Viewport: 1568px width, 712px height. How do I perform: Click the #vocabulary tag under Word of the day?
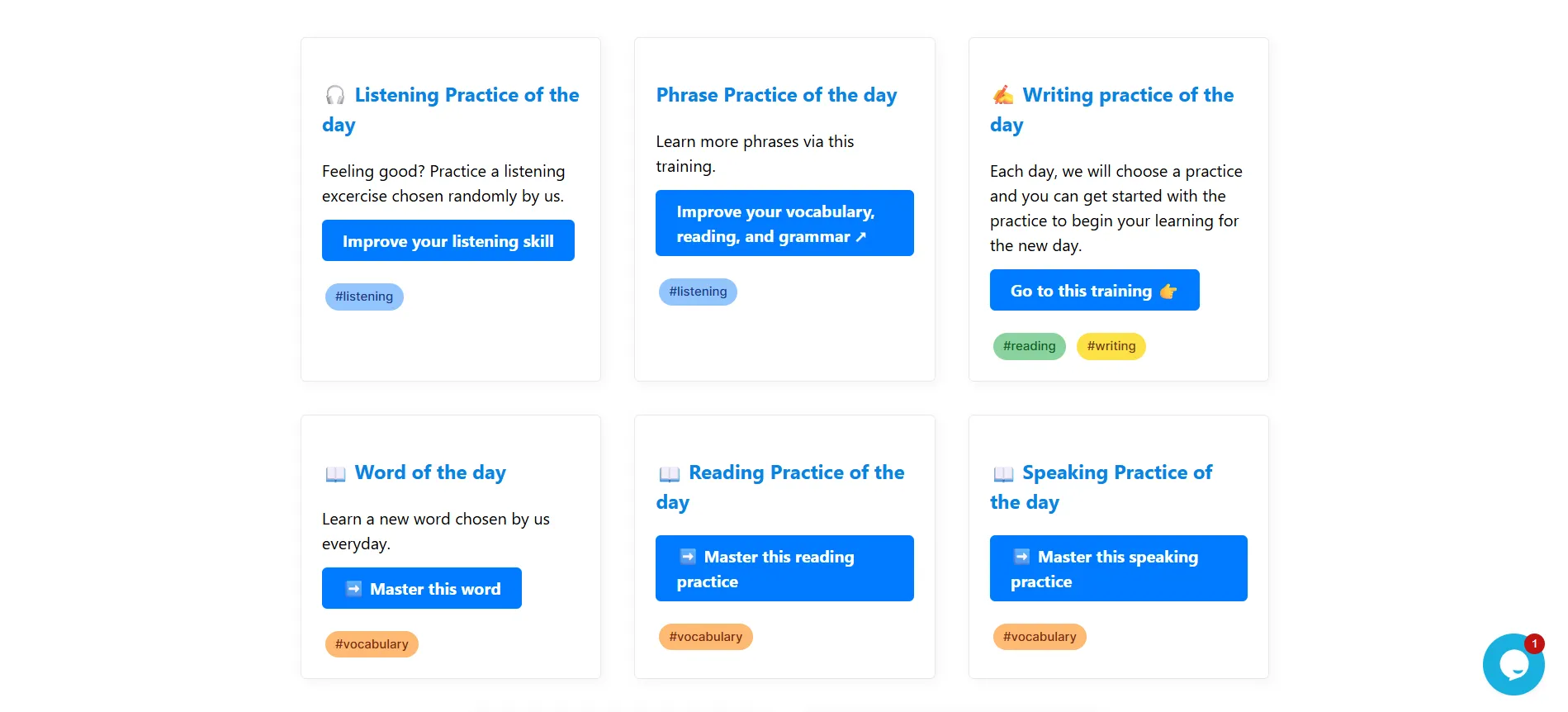[371, 643]
